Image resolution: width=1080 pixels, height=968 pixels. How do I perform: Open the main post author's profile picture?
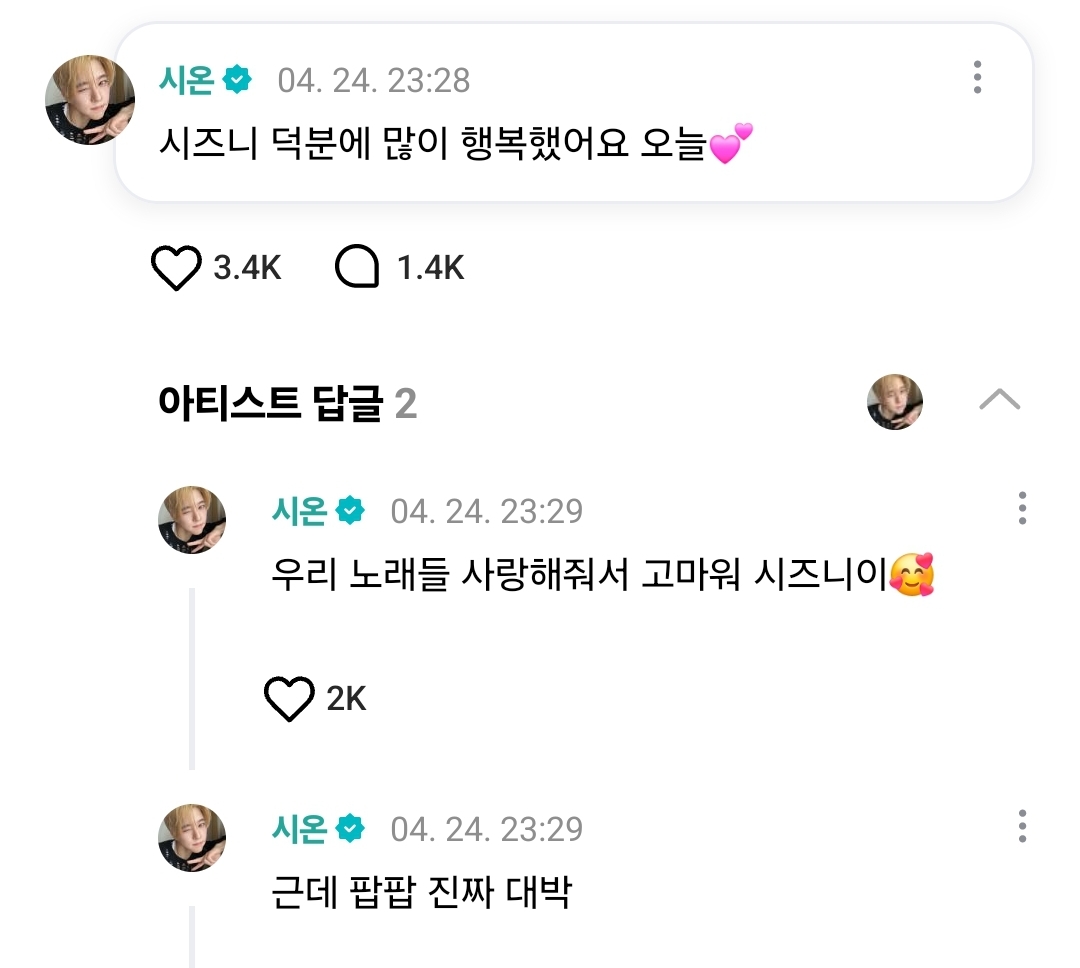coord(90,100)
